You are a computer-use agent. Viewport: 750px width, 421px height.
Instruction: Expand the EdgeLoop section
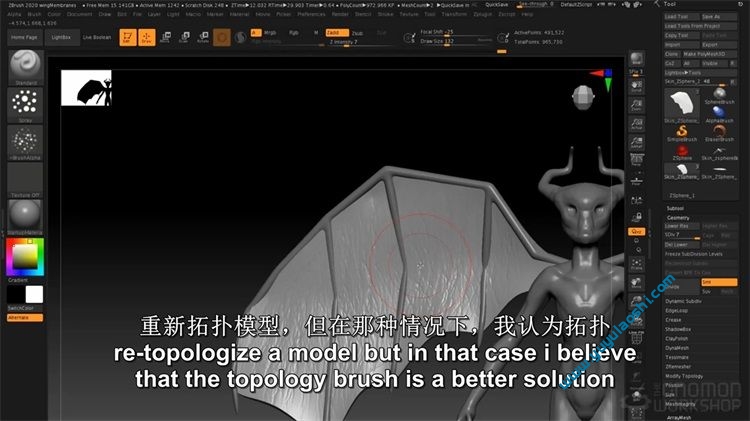pyautogui.click(x=676, y=310)
